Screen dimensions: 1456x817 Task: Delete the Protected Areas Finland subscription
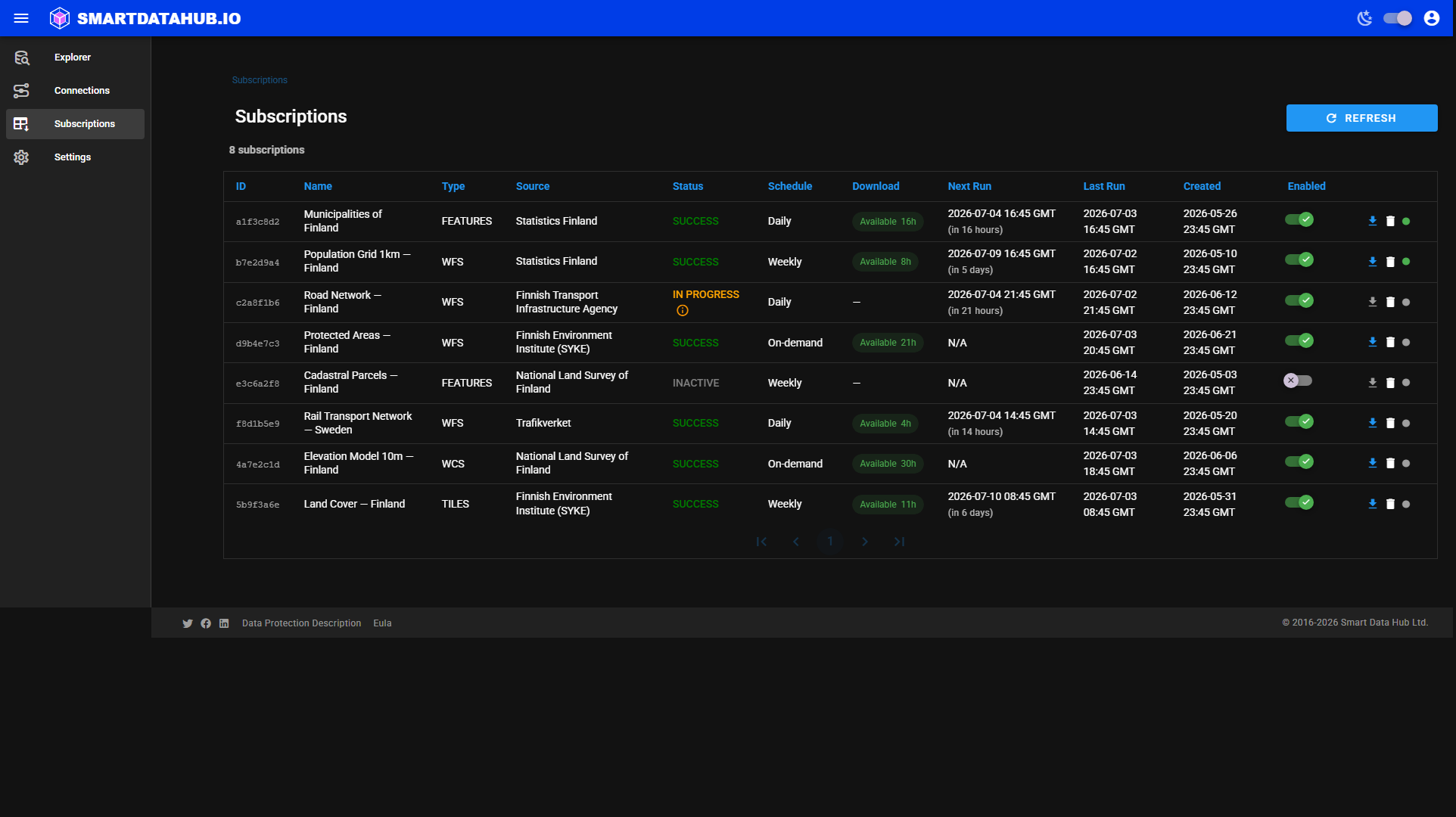click(x=1390, y=342)
